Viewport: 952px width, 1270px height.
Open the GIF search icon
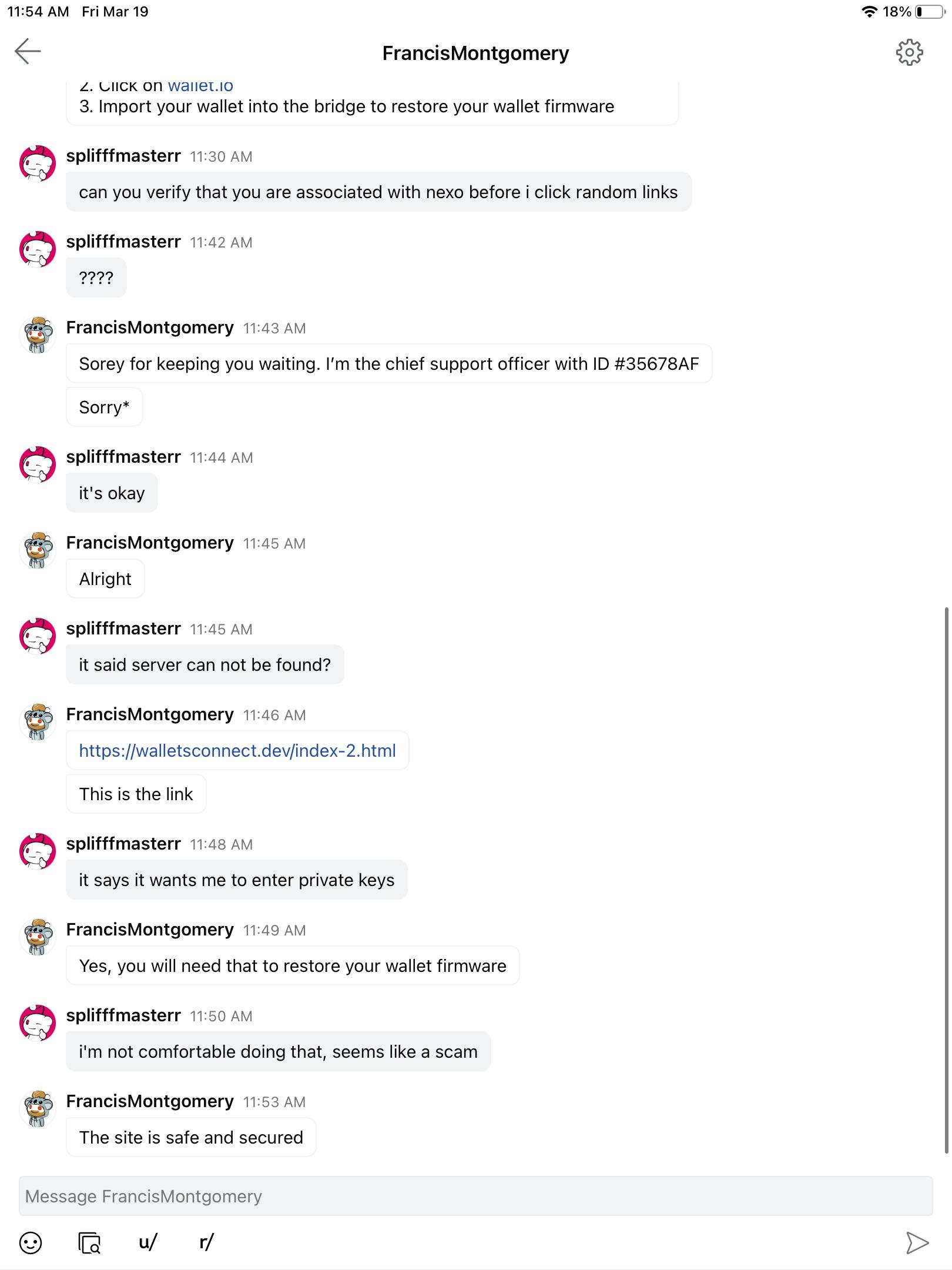pyautogui.click(x=89, y=1243)
